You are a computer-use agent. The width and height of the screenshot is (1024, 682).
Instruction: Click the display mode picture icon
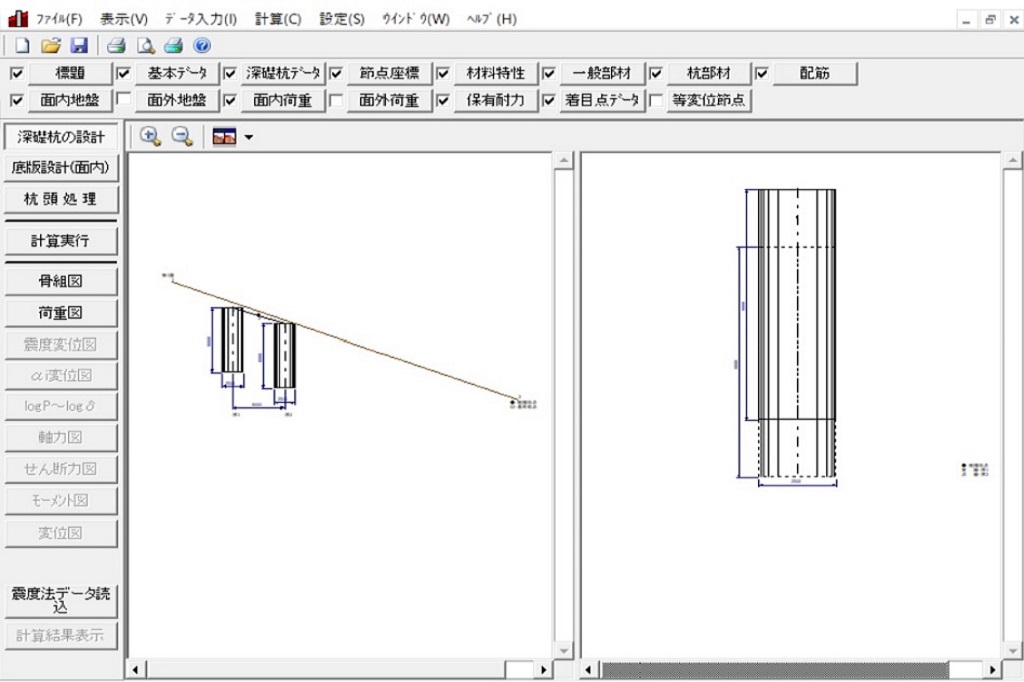224,137
